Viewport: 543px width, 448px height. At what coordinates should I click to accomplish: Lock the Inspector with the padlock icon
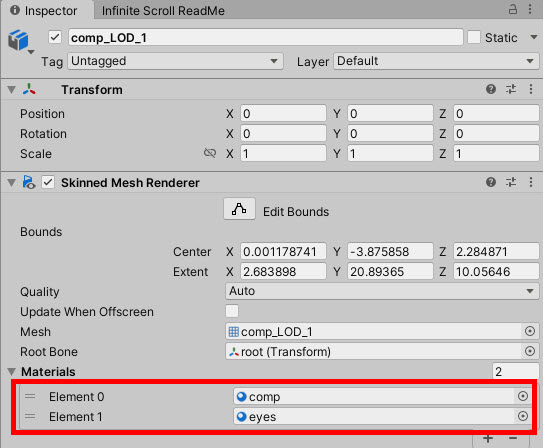tap(513, 9)
